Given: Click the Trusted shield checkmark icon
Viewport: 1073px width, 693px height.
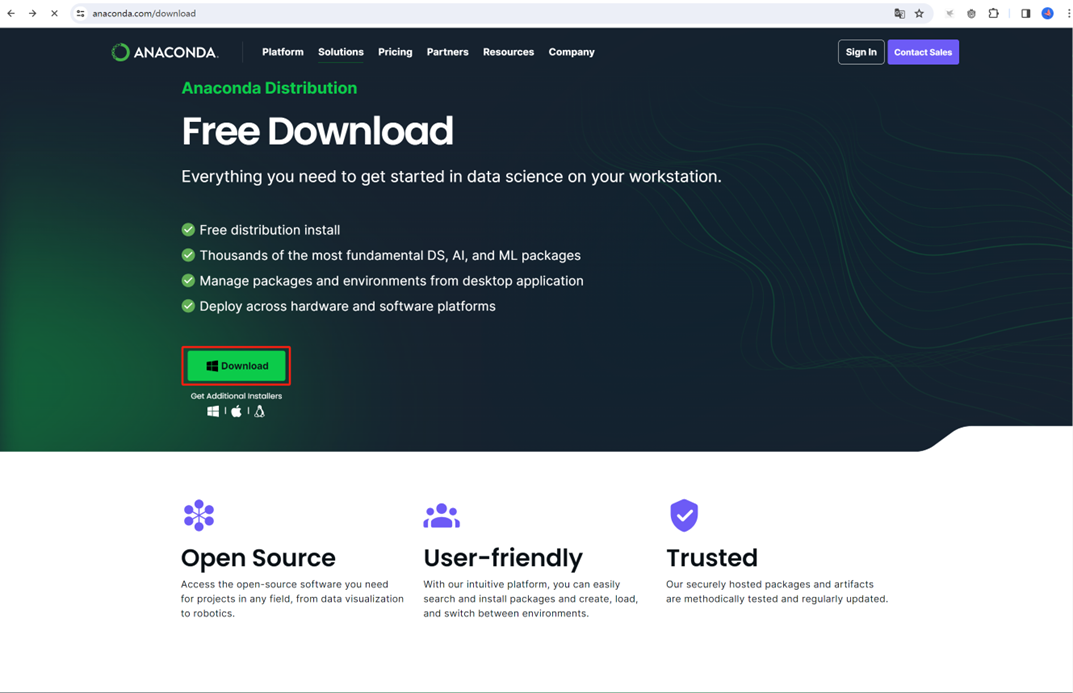Looking at the screenshot, I should point(684,515).
